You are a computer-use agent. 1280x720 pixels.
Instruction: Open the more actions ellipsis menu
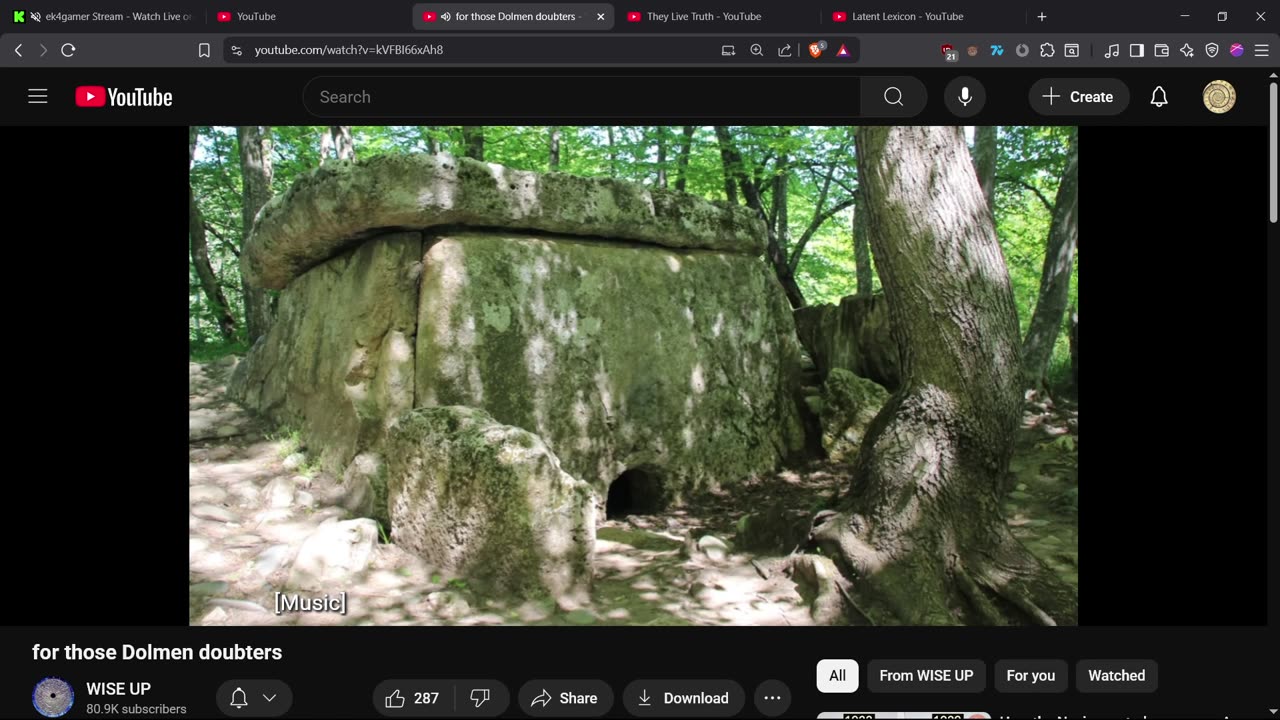point(772,698)
